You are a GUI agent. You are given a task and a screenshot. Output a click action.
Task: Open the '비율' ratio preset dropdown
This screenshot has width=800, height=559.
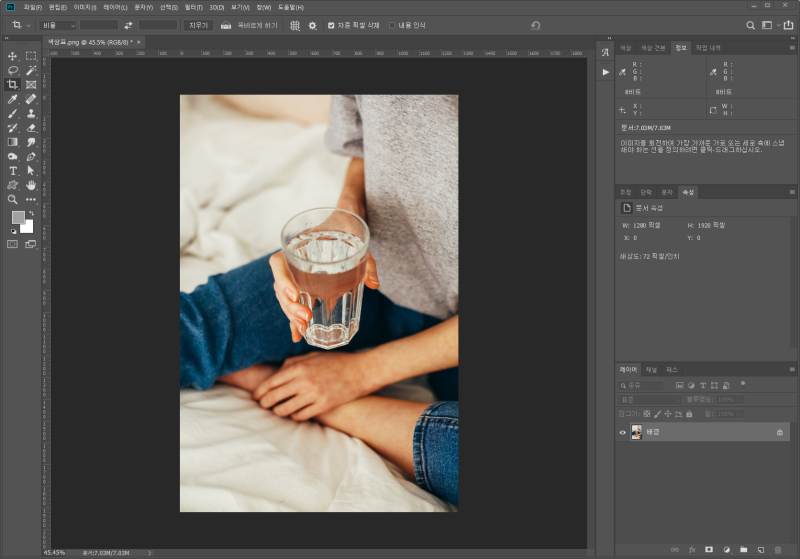point(58,26)
